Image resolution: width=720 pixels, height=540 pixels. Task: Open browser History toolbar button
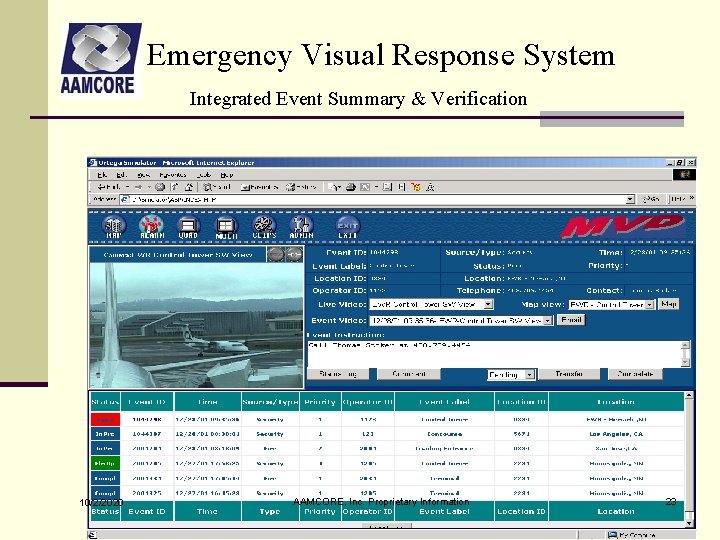(301, 187)
